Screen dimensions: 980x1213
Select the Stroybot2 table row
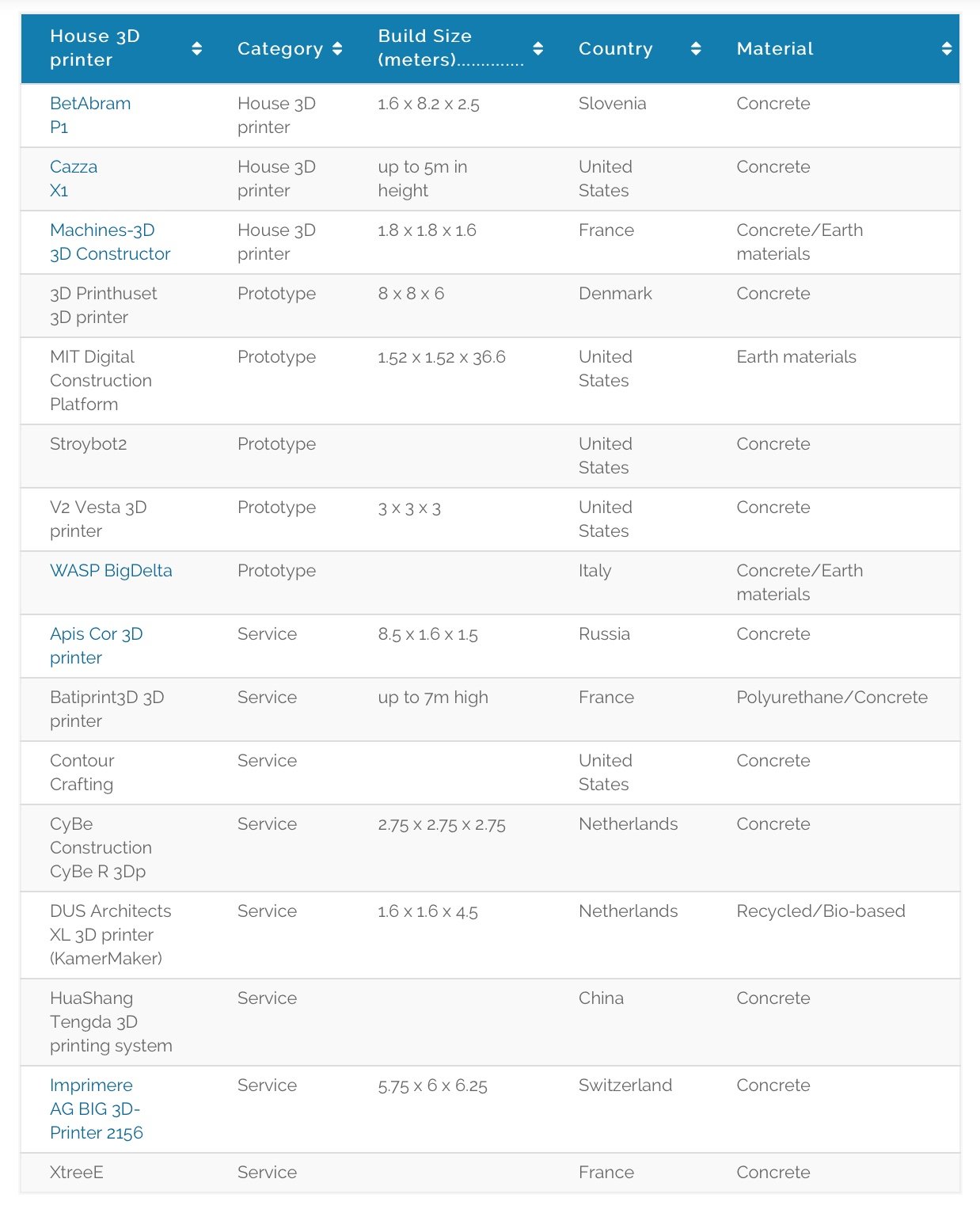pos(490,456)
